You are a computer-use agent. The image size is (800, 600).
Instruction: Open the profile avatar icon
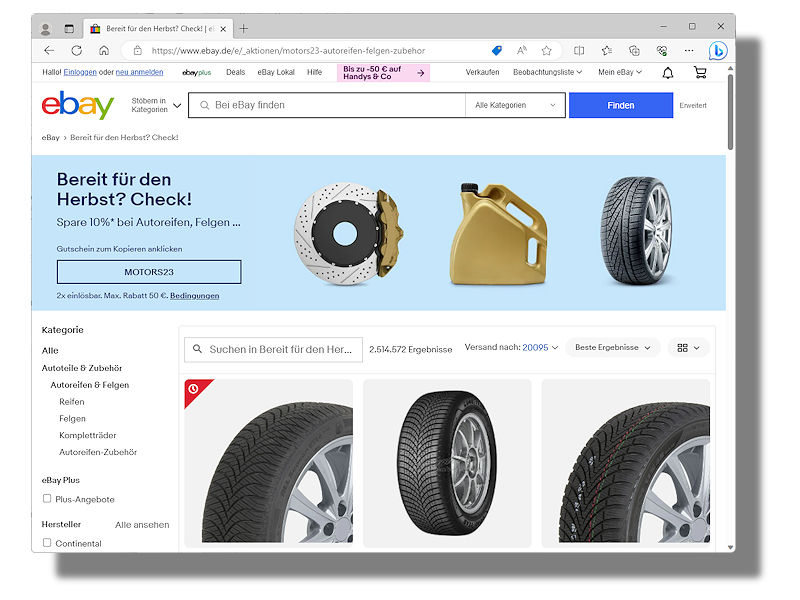(45, 29)
